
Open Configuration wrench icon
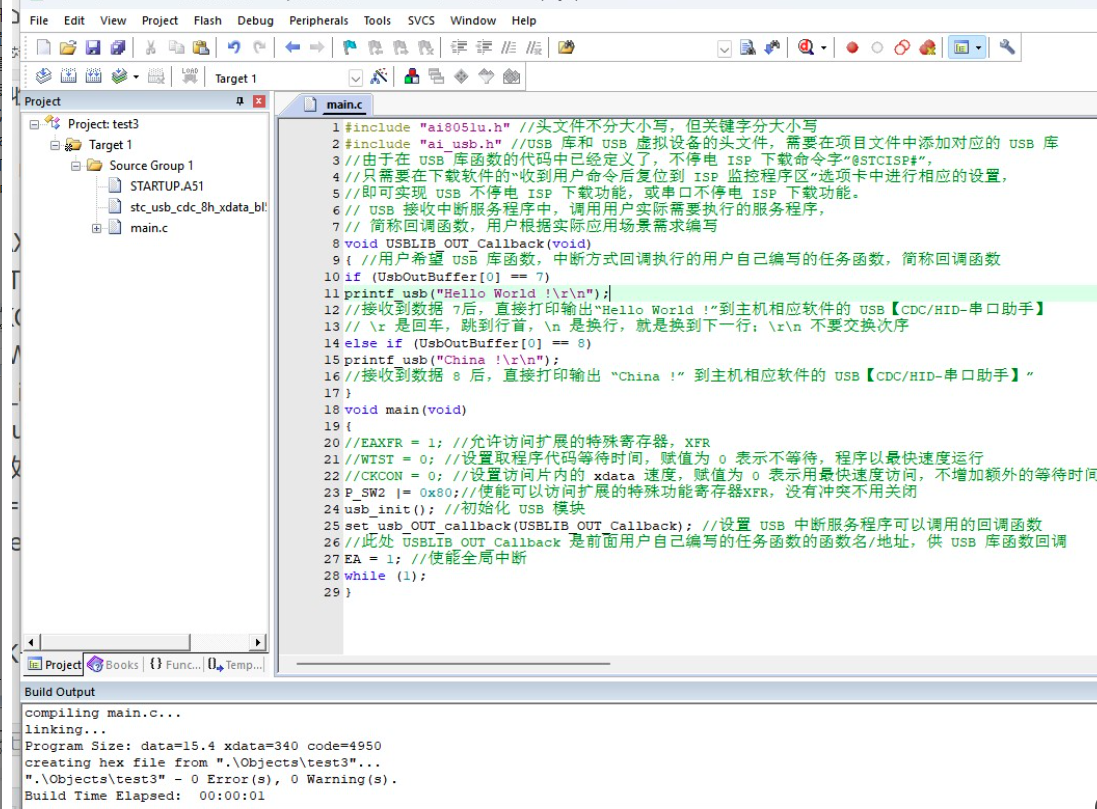1007,47
